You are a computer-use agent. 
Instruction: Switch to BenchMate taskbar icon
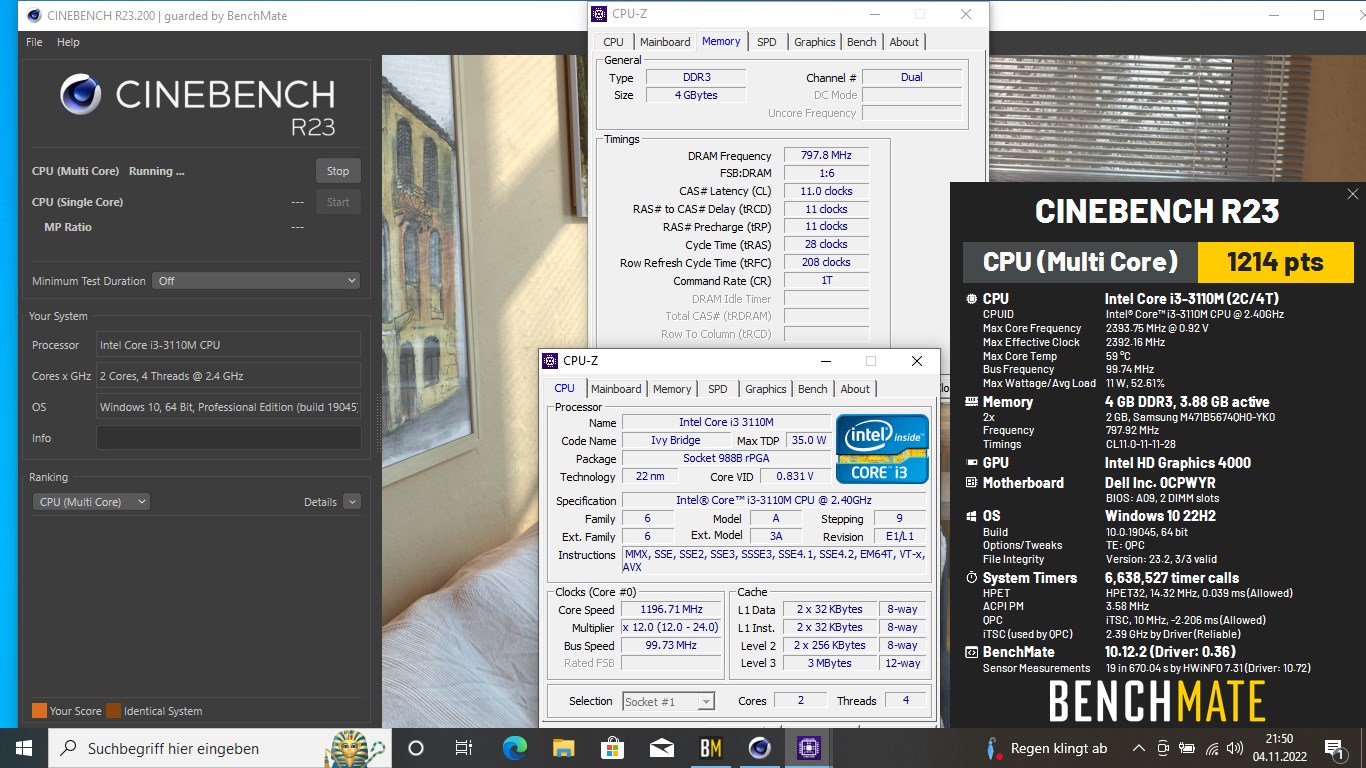(x=710, y=748)
